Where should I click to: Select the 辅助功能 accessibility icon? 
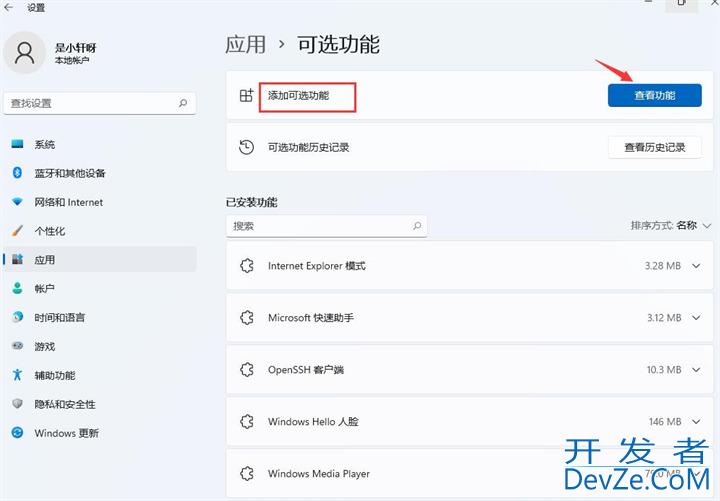[17, 375]
